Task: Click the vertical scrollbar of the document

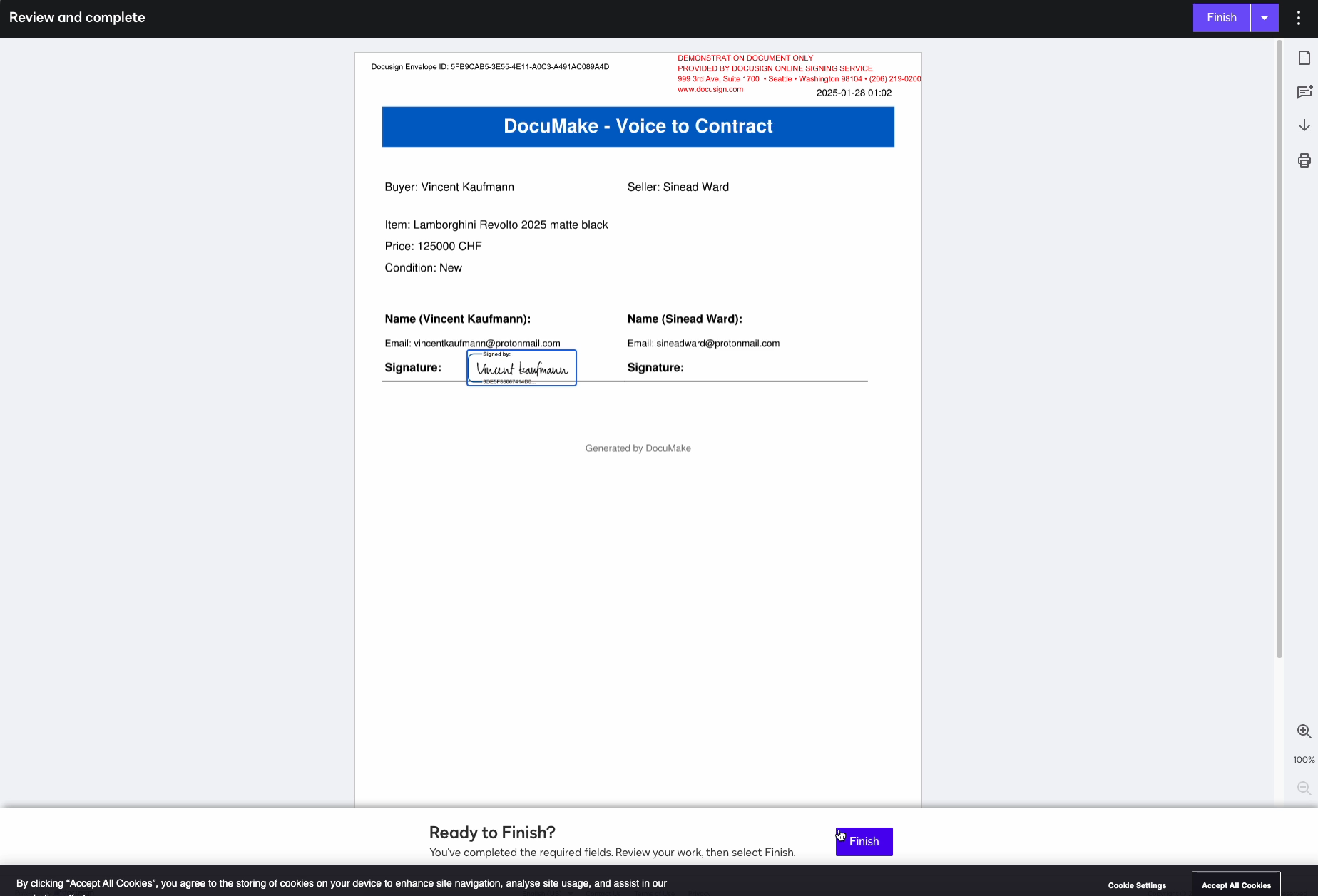Action: (1279, 349)
